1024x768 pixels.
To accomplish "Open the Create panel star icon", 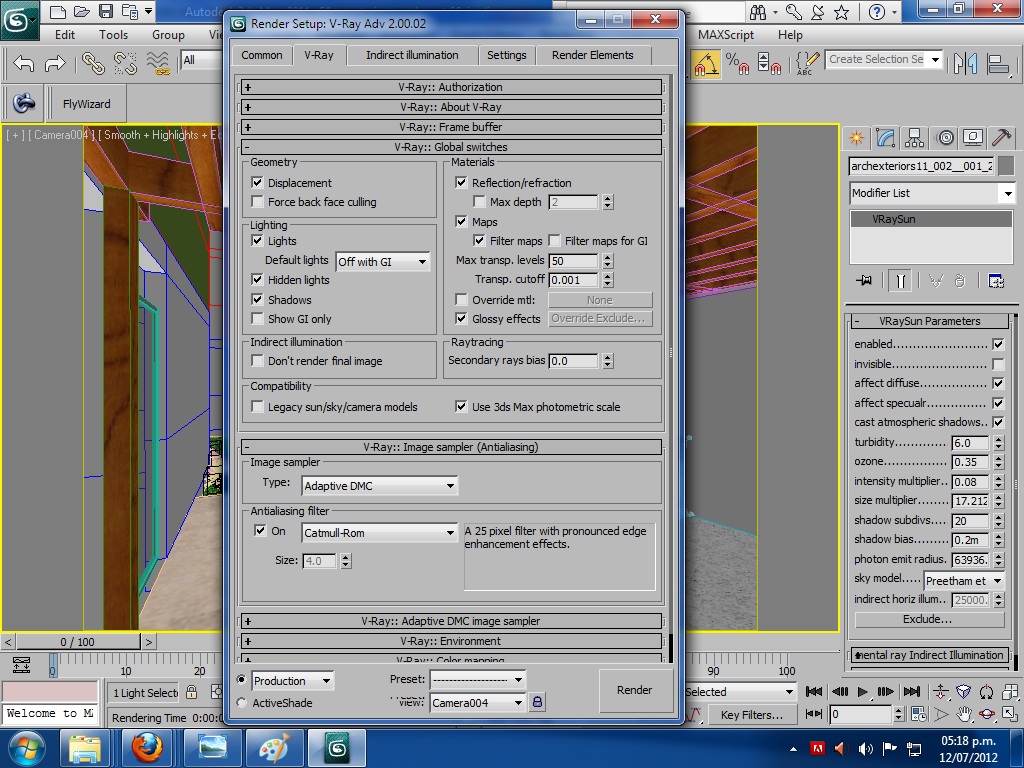I will pos(856,138).
